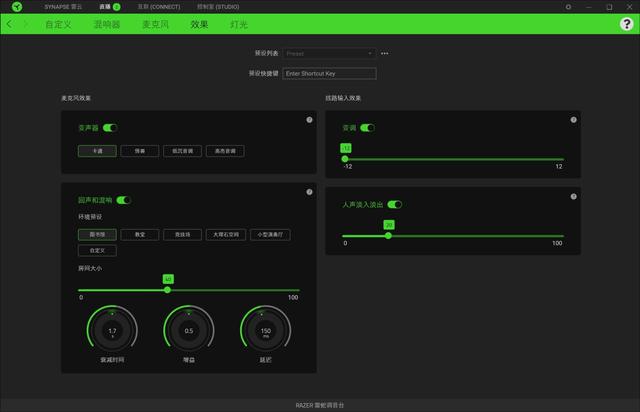Click the back arrow in green bar

click(x=10, y=24)
